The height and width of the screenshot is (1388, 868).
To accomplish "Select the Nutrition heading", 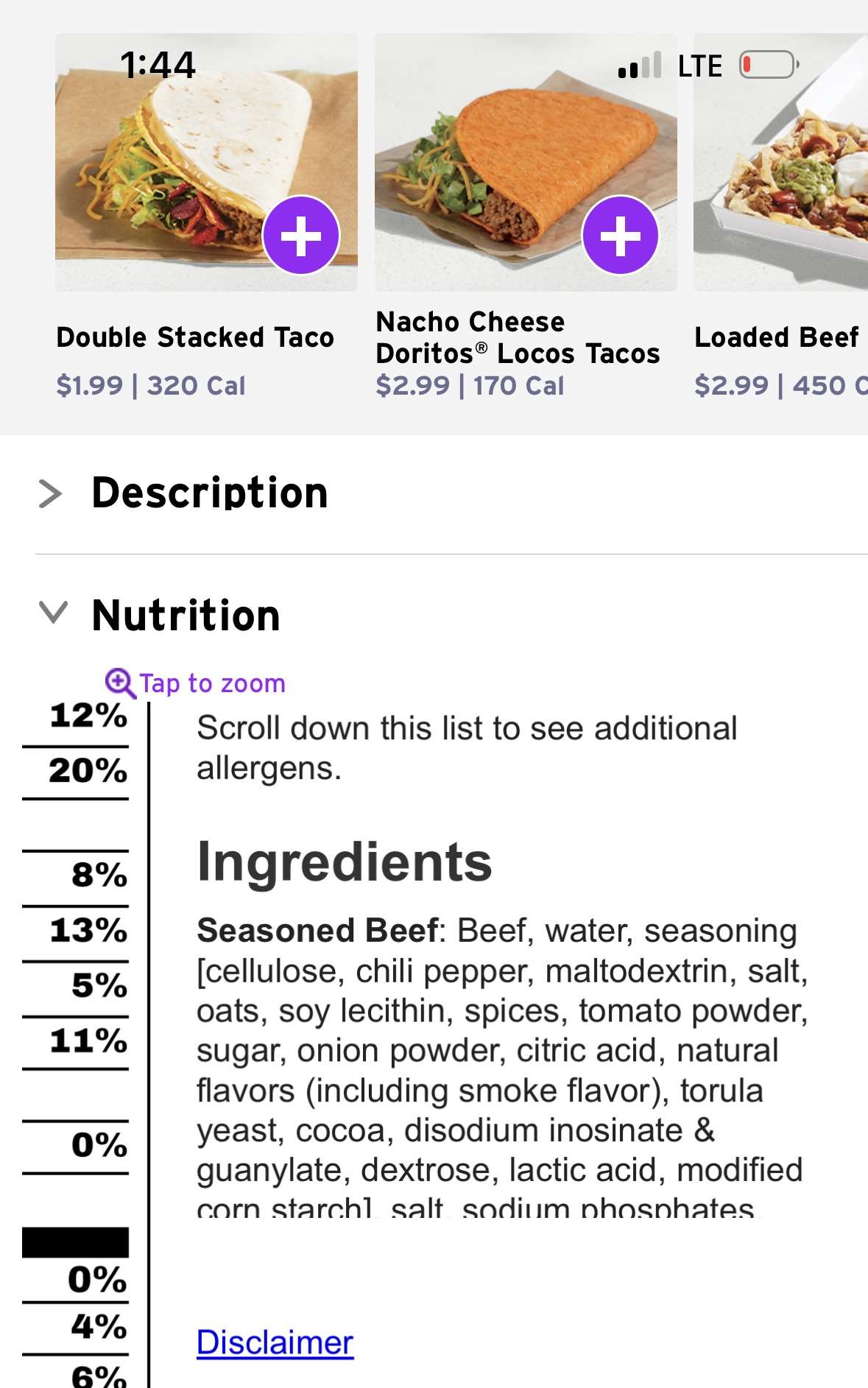I will (186, 616).
